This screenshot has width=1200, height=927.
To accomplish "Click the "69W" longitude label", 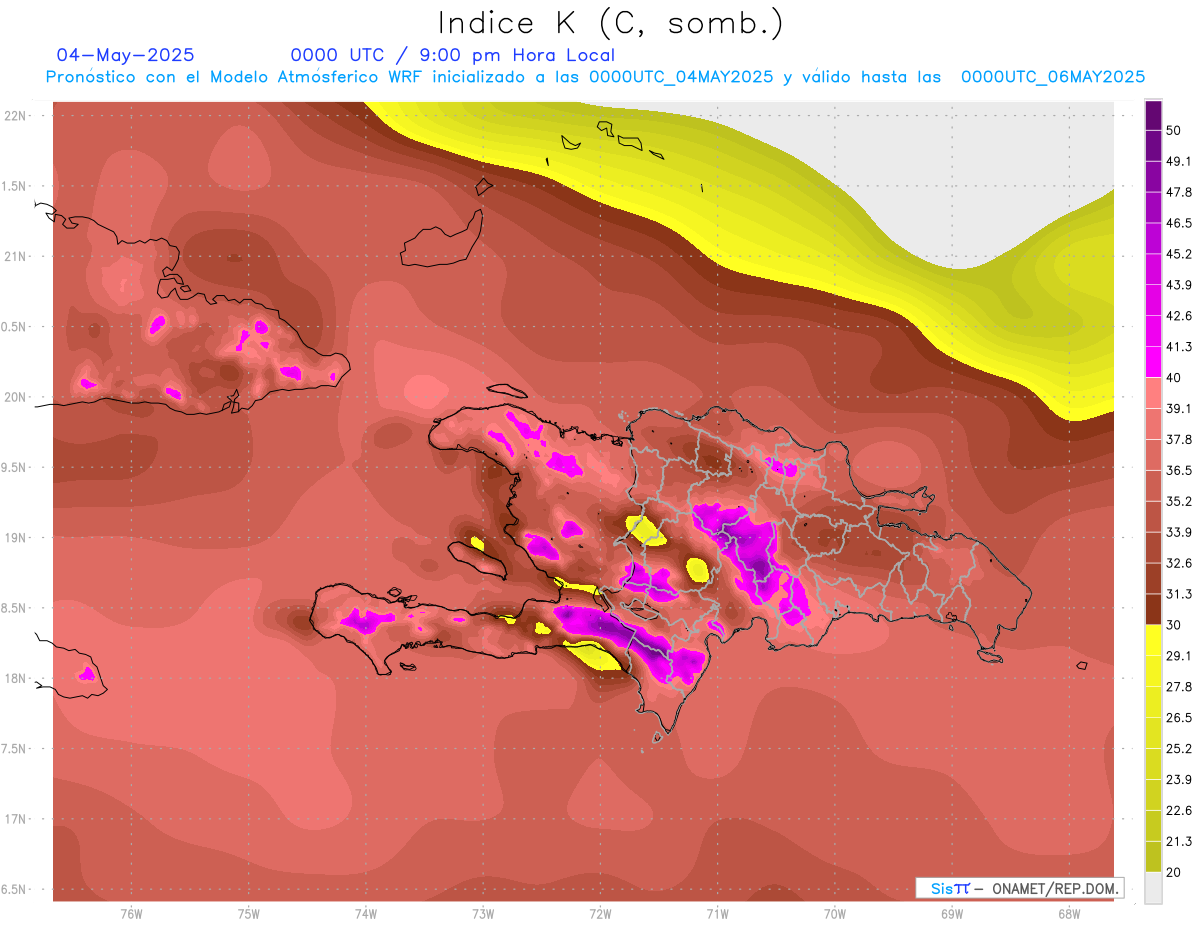I will pyautogui.click(x=951, y=914).
